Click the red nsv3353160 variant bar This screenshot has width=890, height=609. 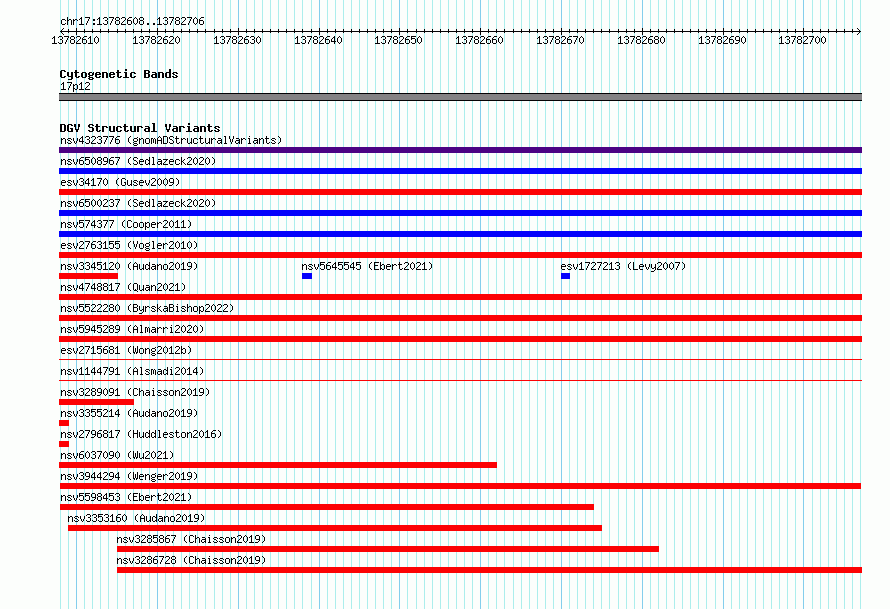[x=335, y=528]
